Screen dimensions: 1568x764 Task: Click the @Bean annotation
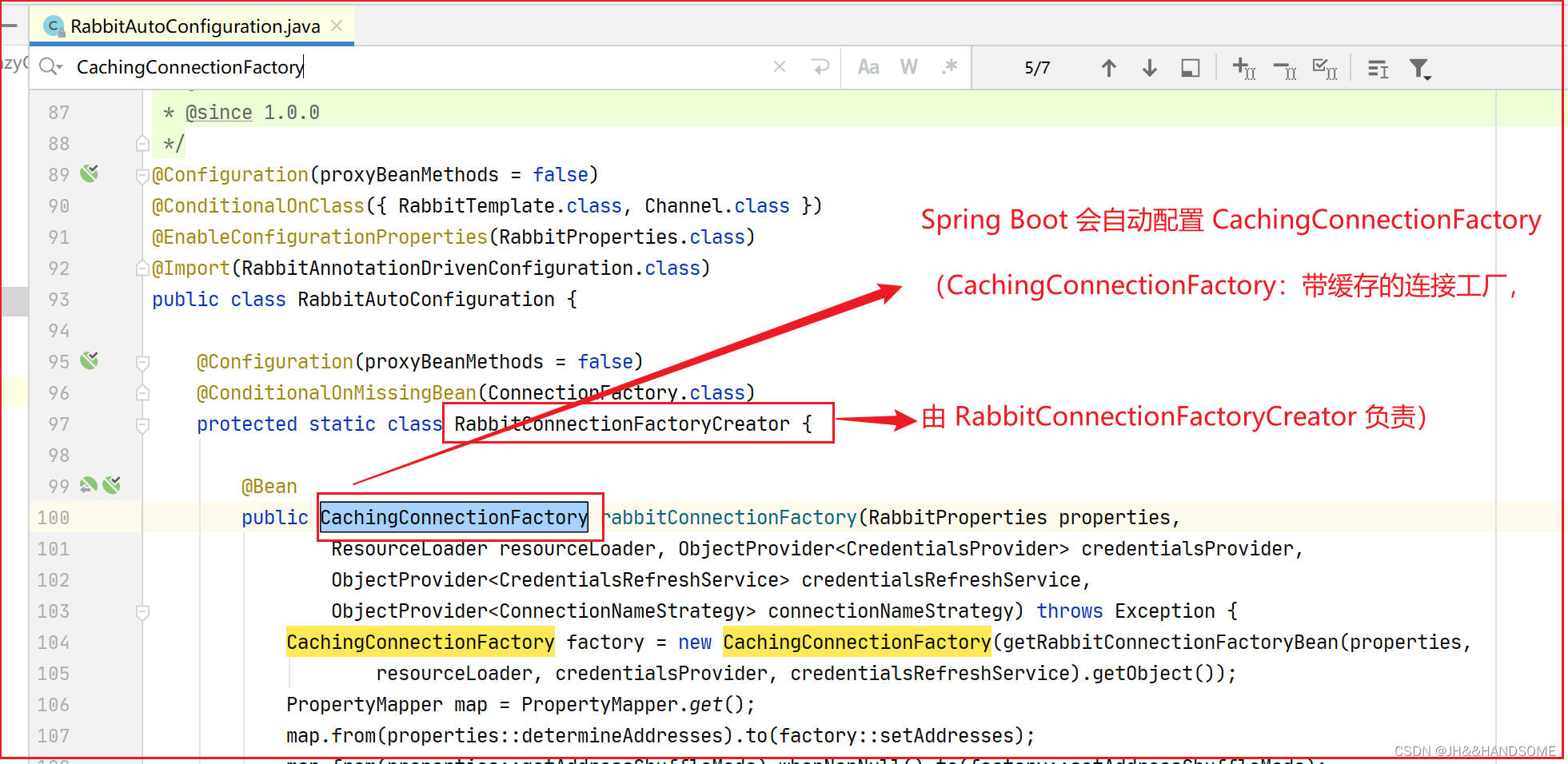269,487
